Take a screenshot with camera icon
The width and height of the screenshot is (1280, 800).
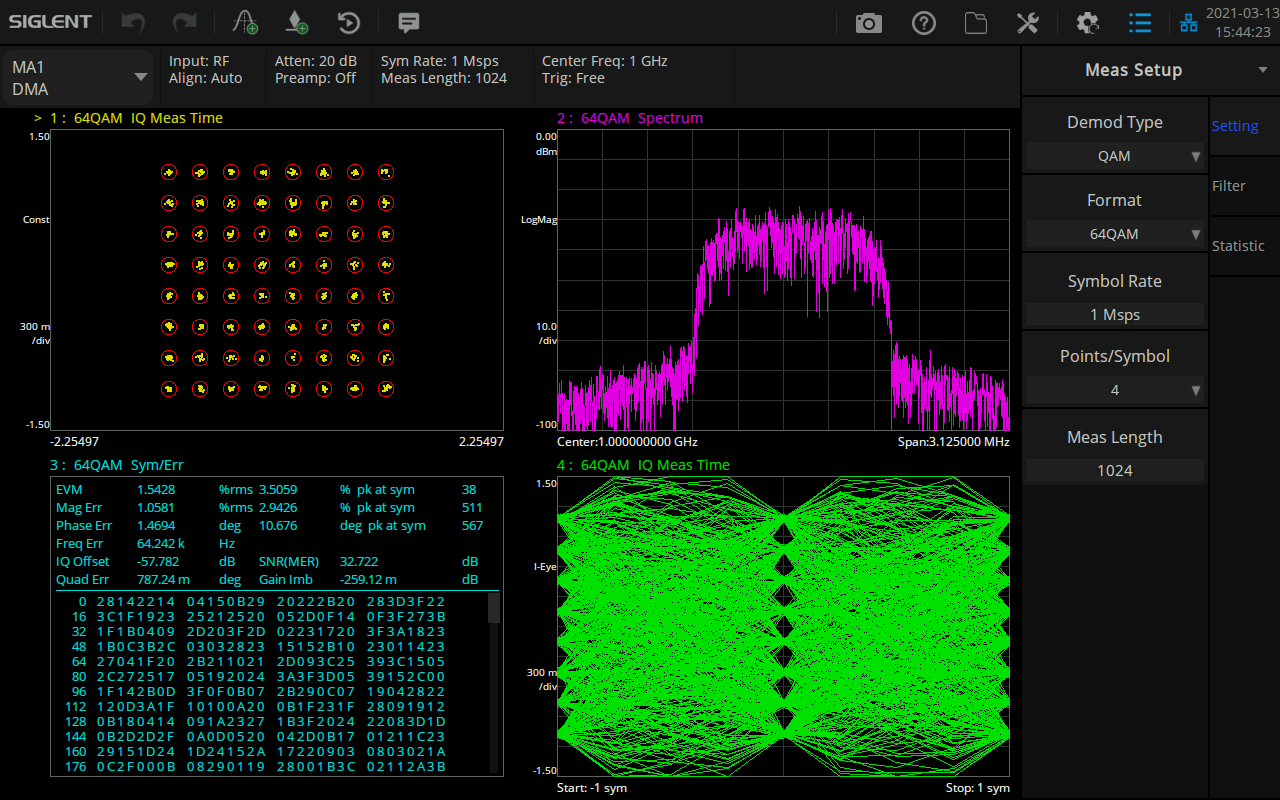[869, 22]
